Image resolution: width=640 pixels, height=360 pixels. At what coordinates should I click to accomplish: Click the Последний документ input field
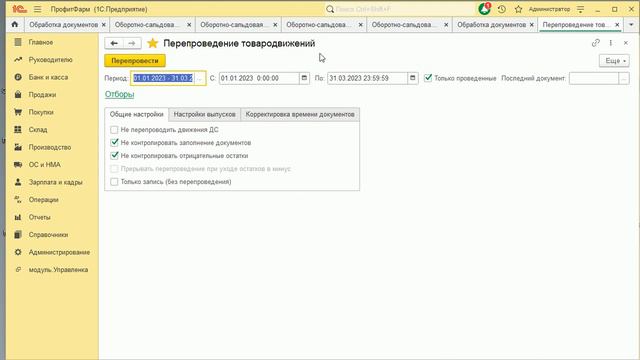point(594,78)
